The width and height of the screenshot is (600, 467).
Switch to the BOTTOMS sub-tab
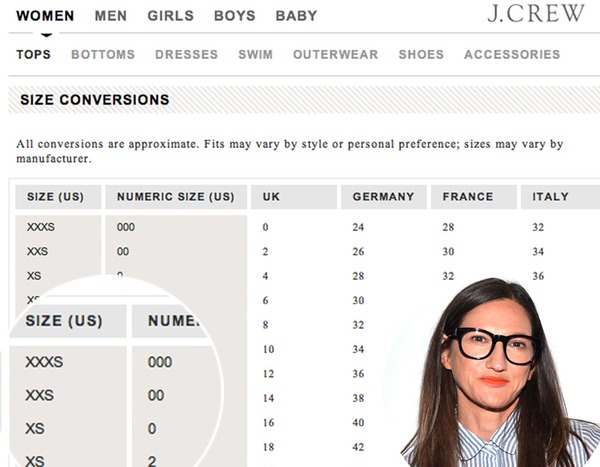coord(103,54)
